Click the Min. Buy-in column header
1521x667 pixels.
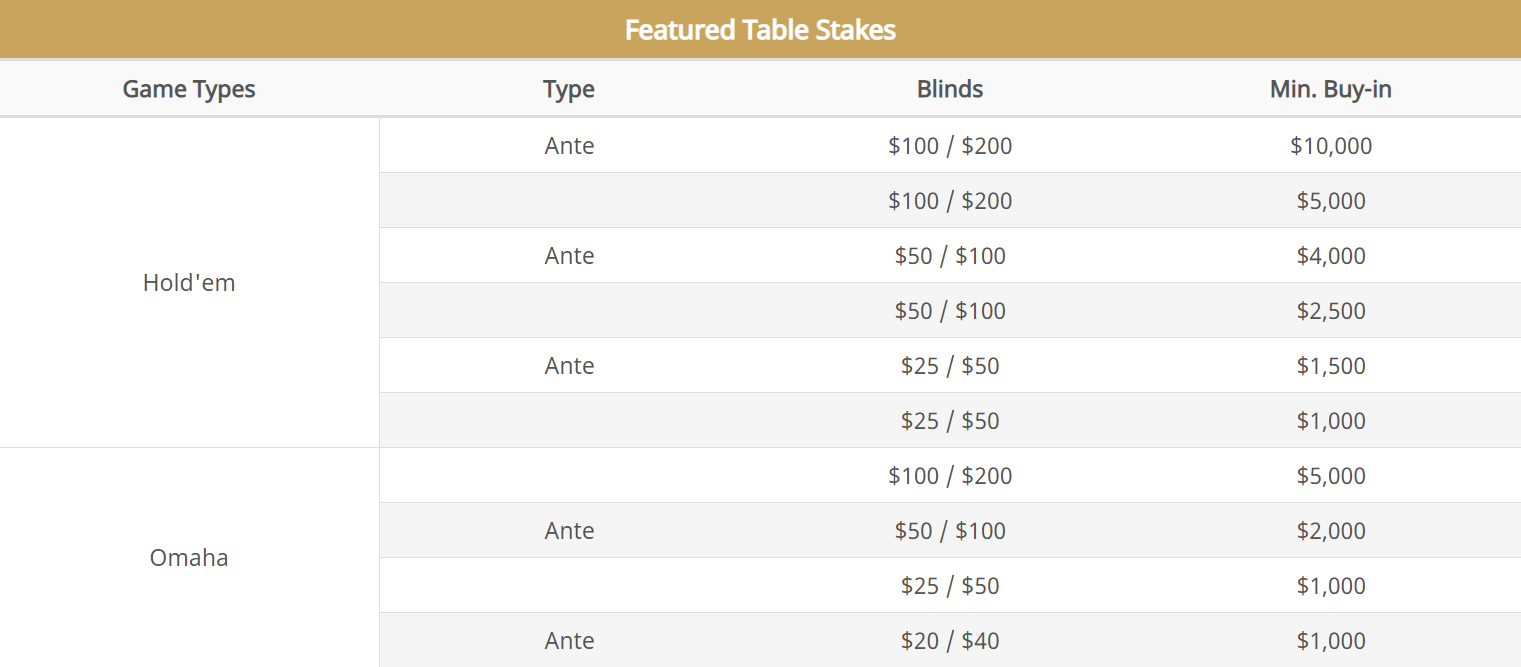point(1331,89)
